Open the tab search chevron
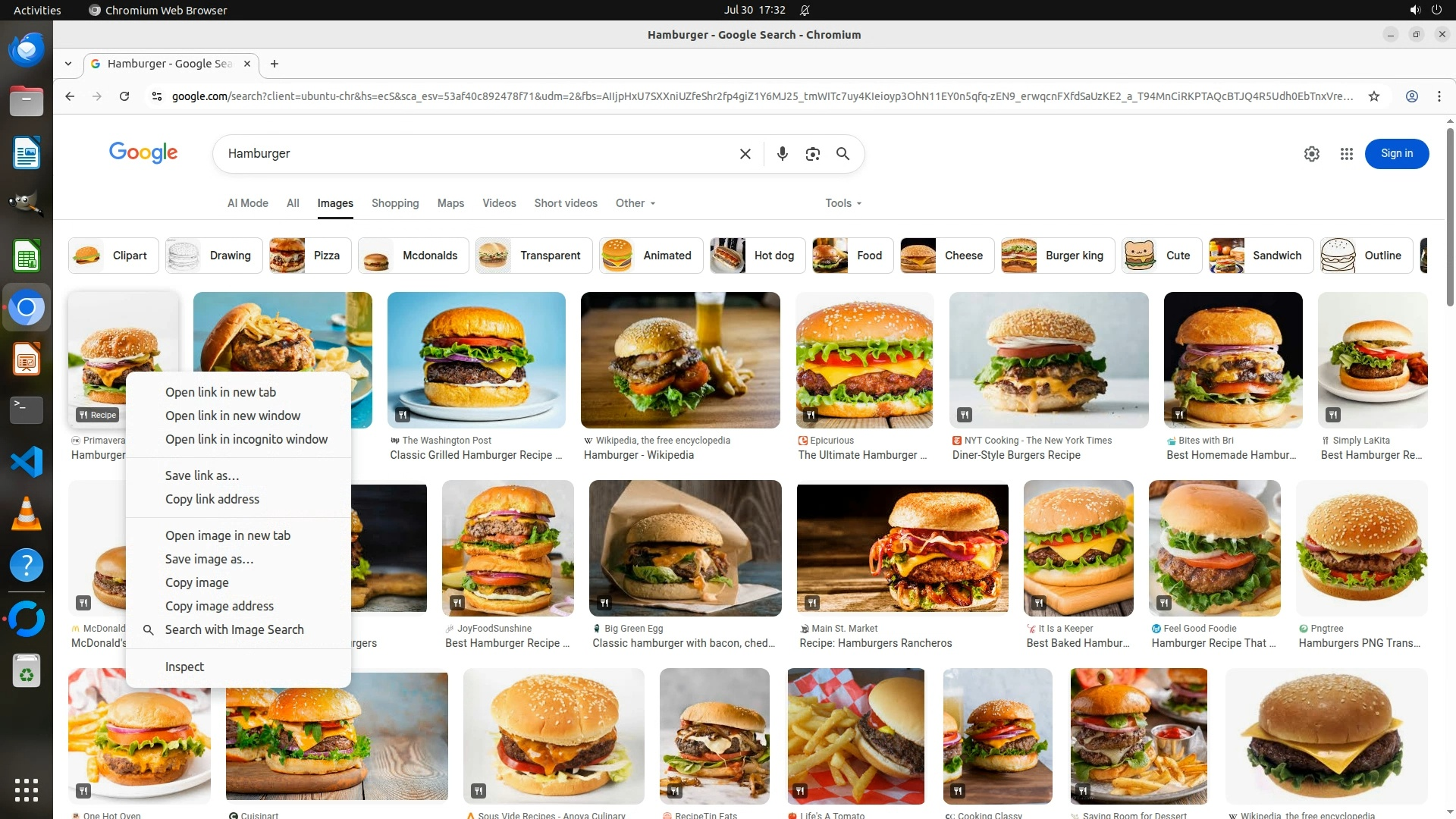 (68, 64)
